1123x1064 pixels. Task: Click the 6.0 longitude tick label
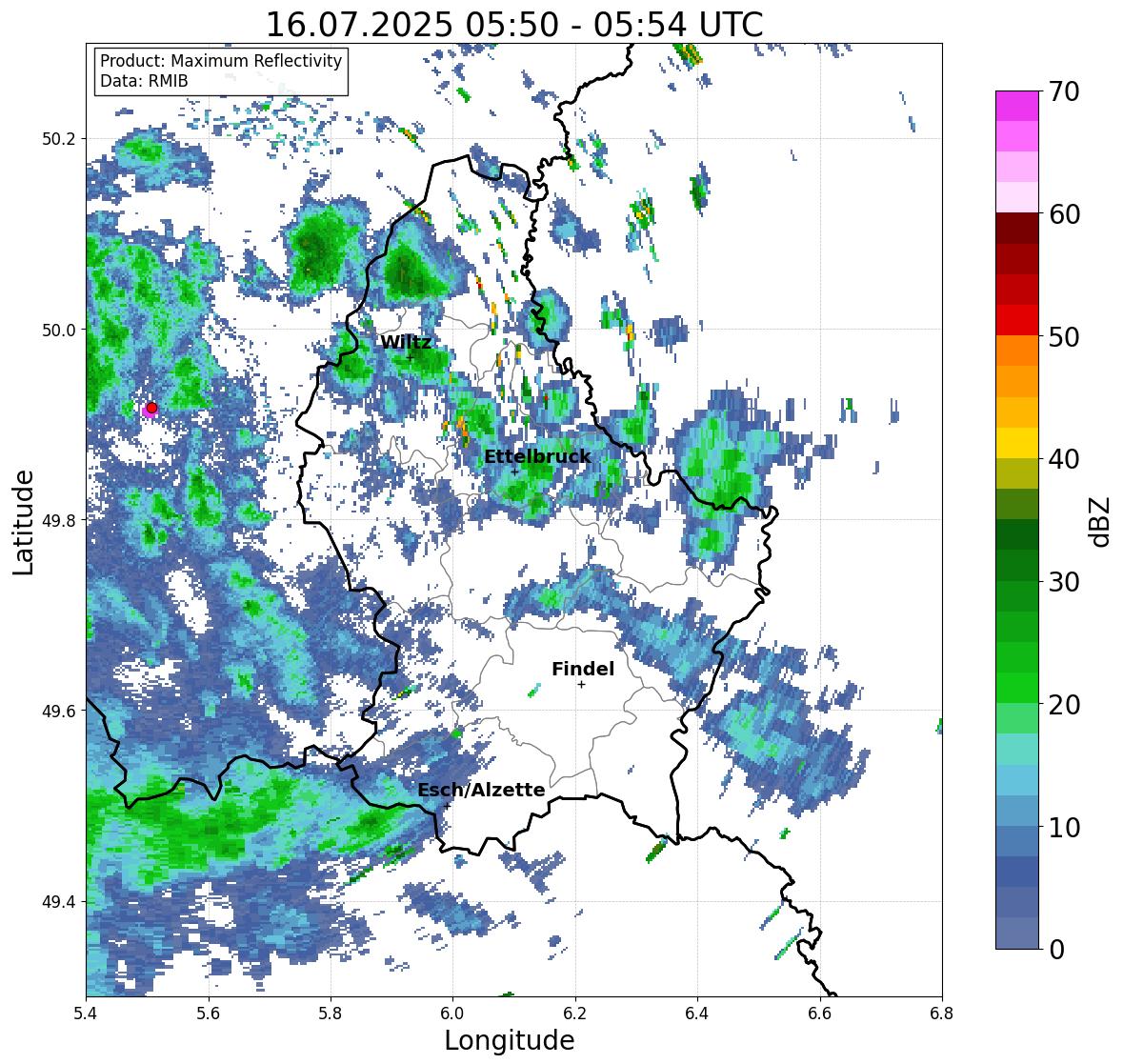pos(452,1013)
